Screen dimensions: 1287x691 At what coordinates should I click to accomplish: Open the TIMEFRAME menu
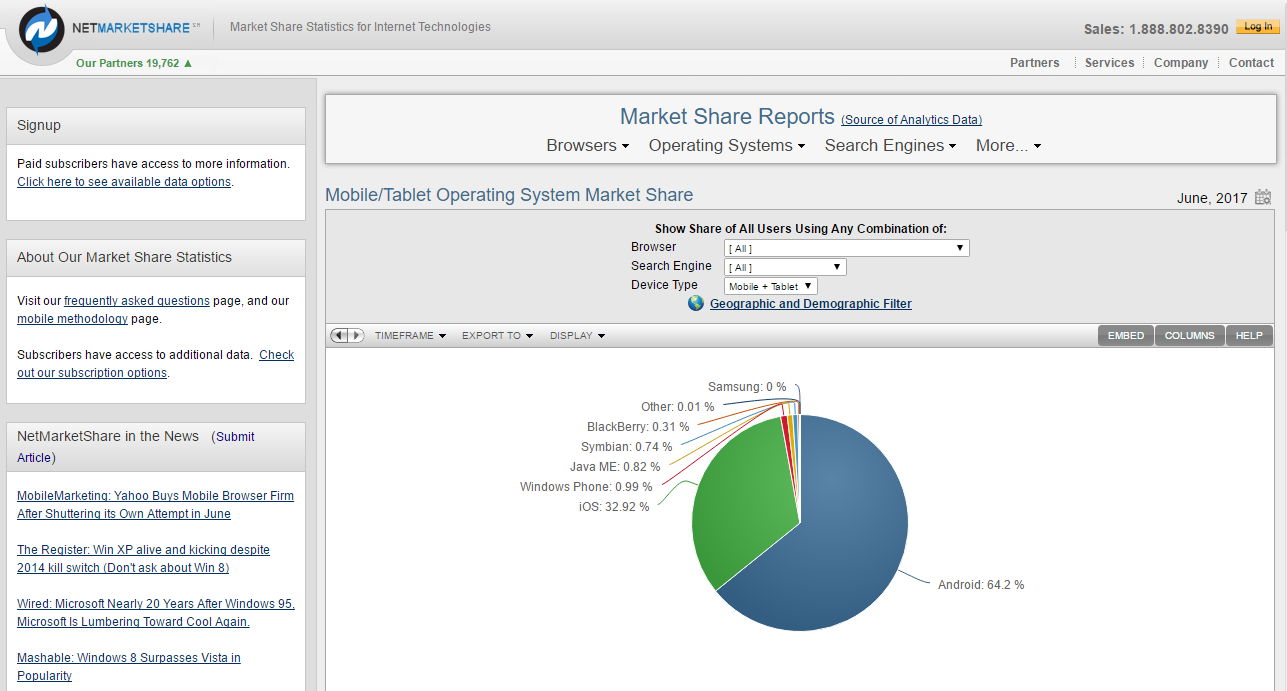[x=410, y=336]
